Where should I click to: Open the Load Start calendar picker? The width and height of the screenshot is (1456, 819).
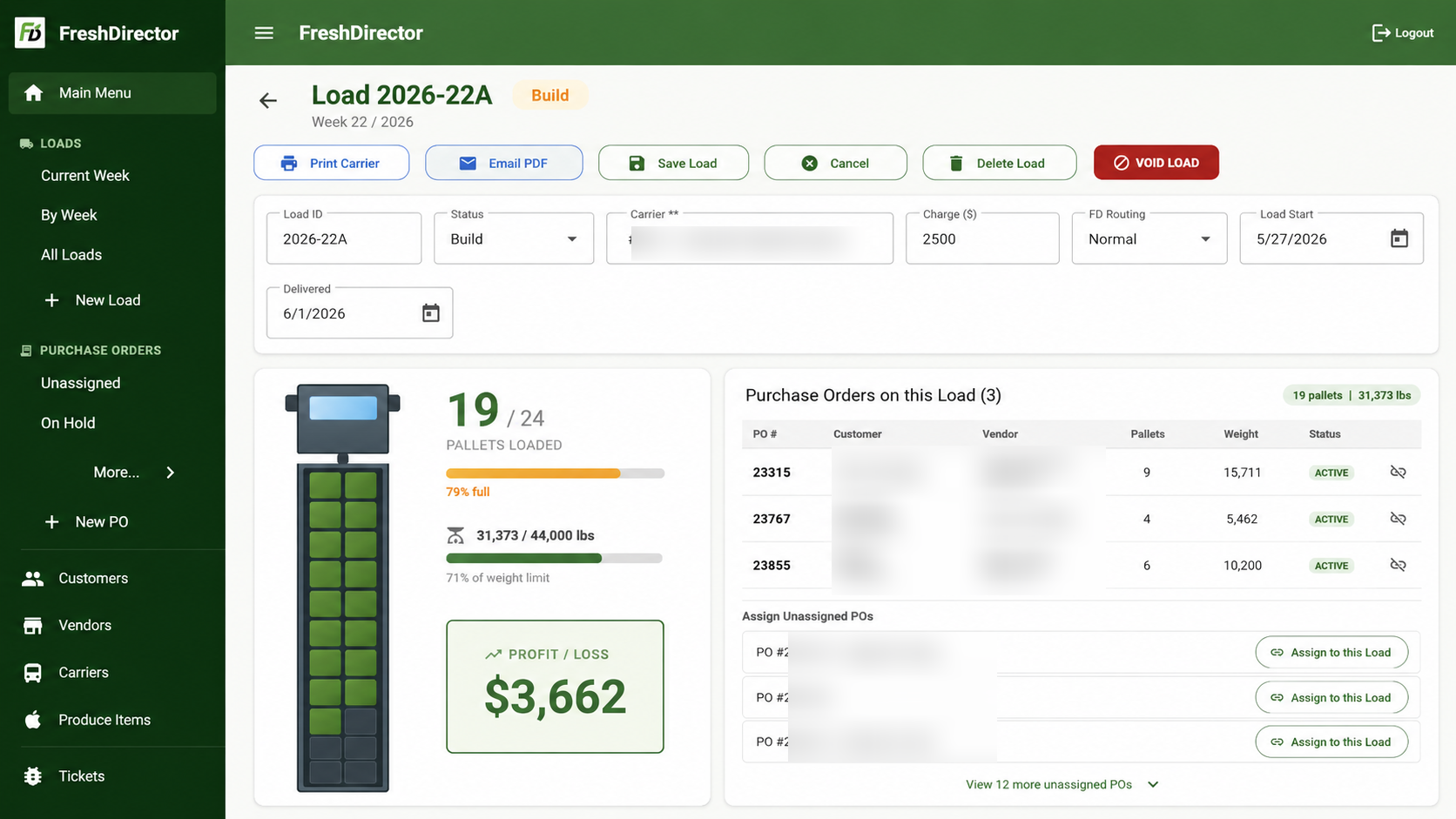point(1399,238)
